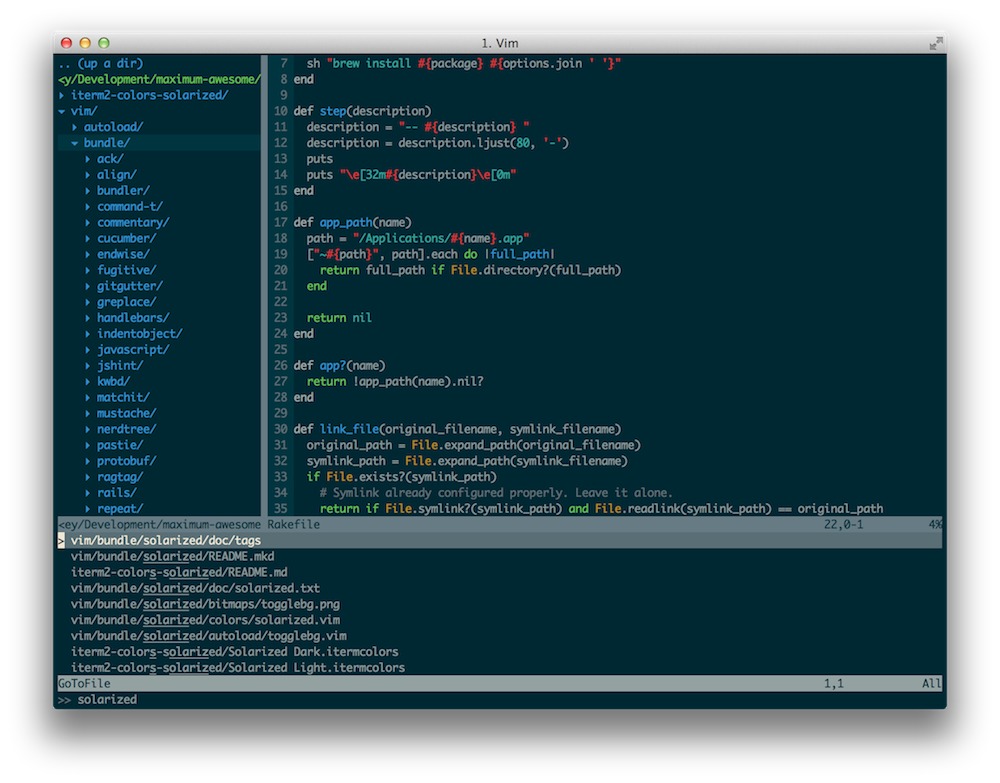This screenshot has width=1000, height=783.
Task: Select the commentary/ folder
Action: [x=133, y=223]
